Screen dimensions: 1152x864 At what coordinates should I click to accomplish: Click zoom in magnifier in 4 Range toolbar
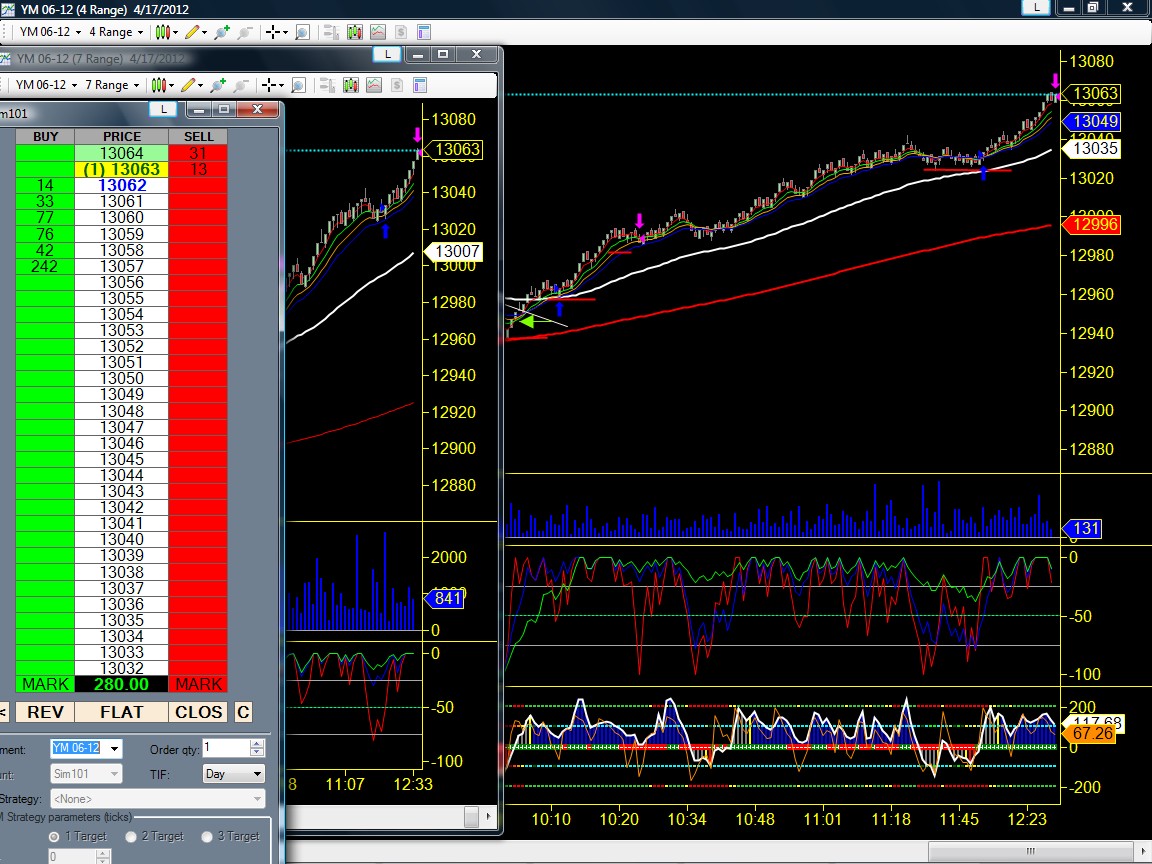point(222,32)
